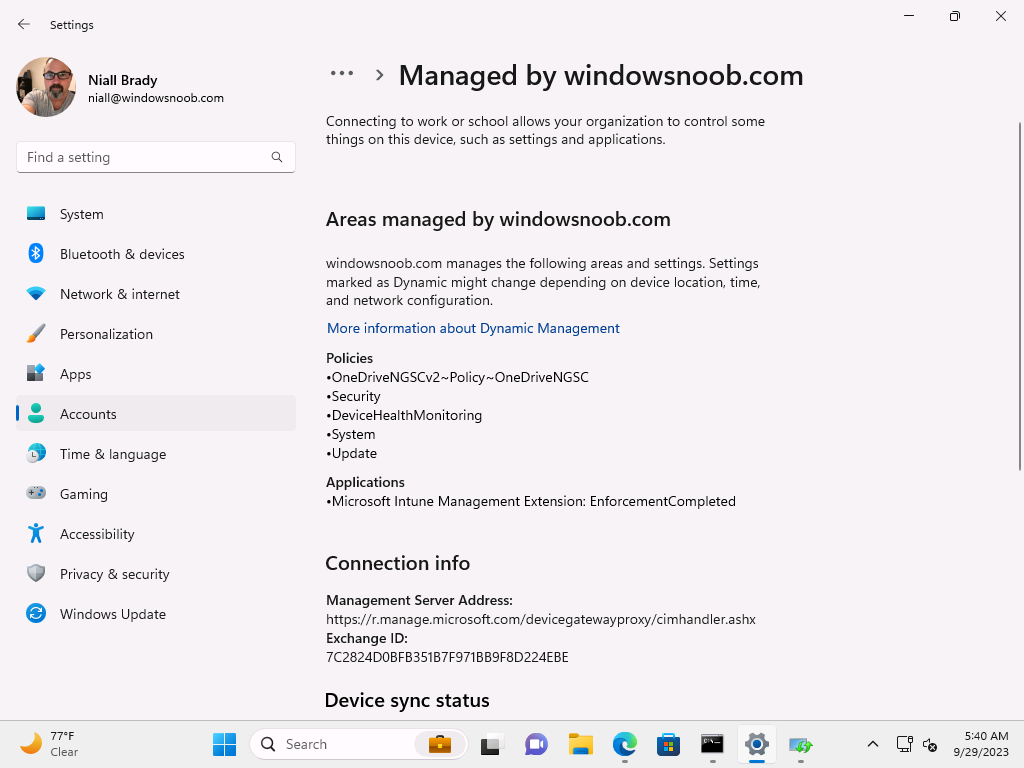Click the Accessibility figure icon

point(36,534)
